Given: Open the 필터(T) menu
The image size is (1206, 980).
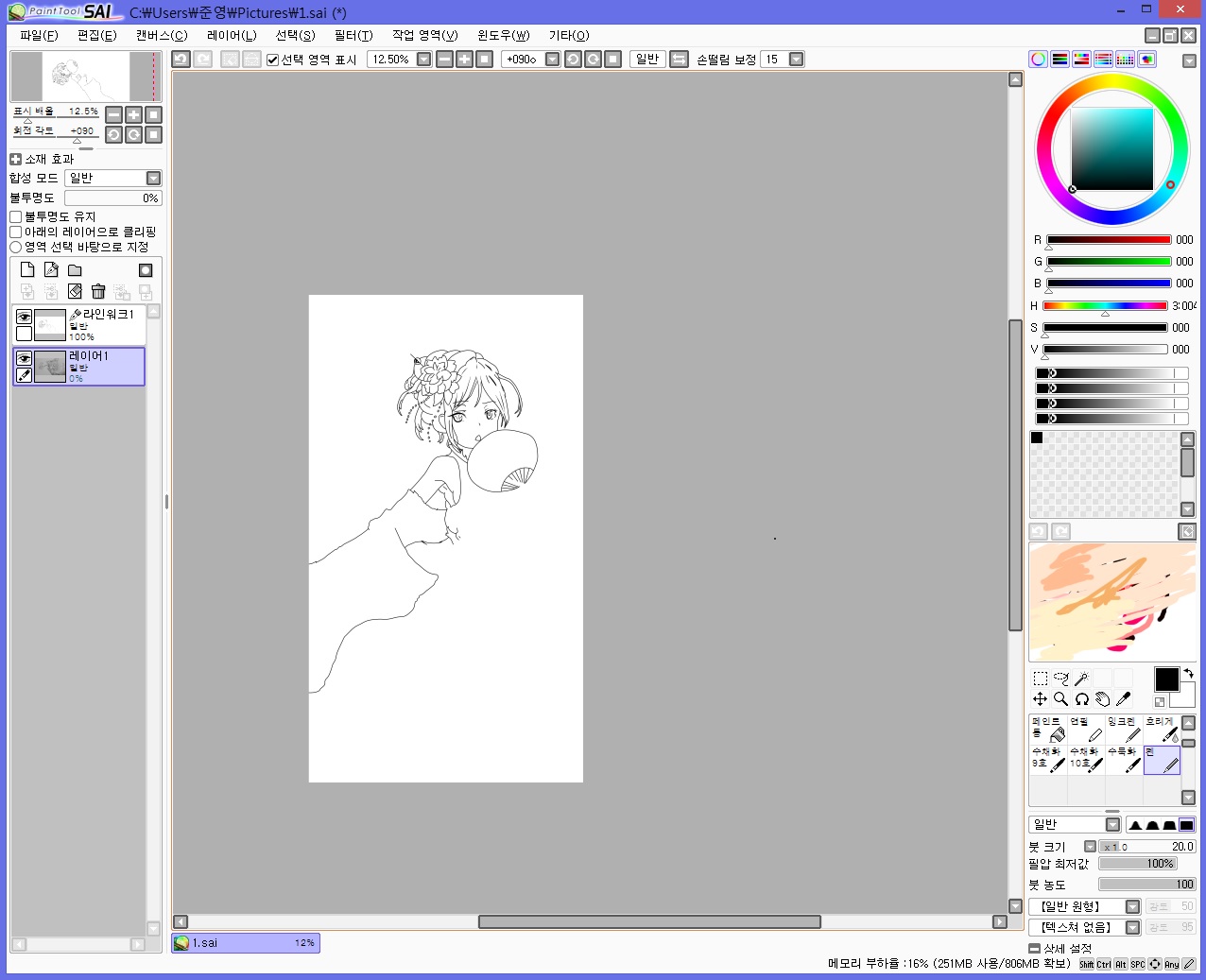Looking at the screenshot, I should [353, 35].
